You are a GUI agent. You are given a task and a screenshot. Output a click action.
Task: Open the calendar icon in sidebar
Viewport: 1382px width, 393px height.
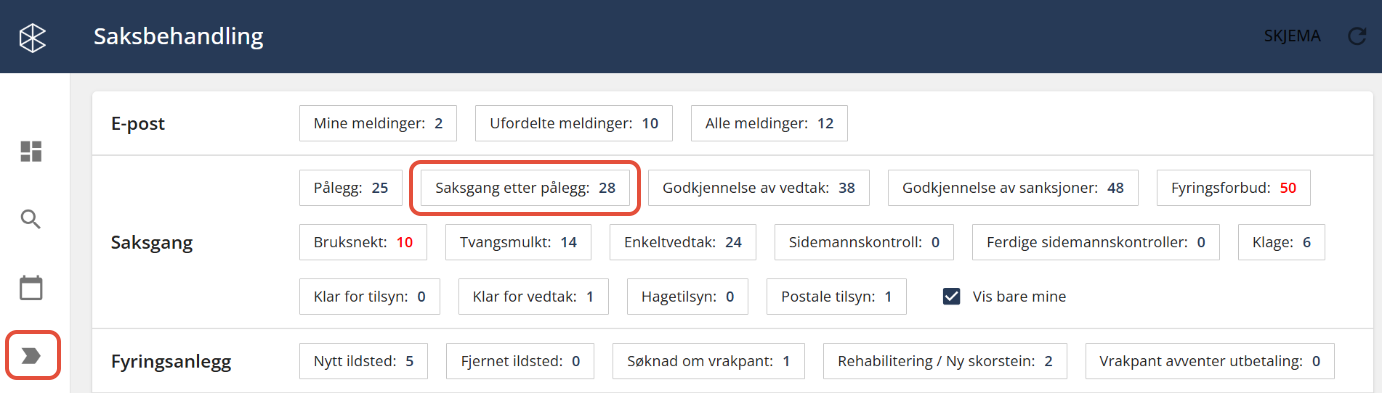pos(32,288)
